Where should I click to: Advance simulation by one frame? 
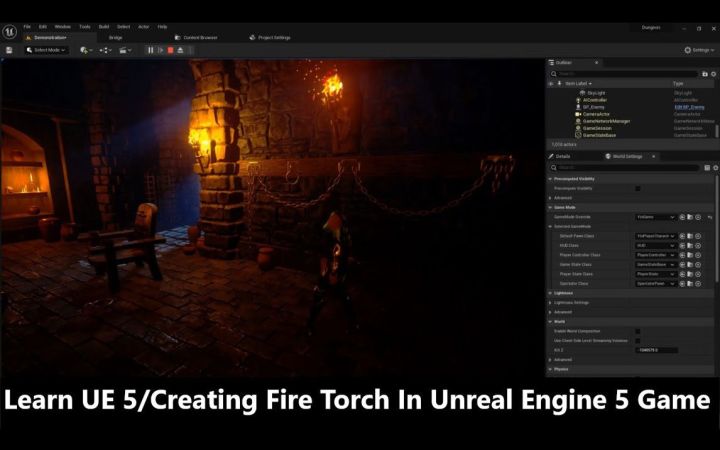coord(160,50)
